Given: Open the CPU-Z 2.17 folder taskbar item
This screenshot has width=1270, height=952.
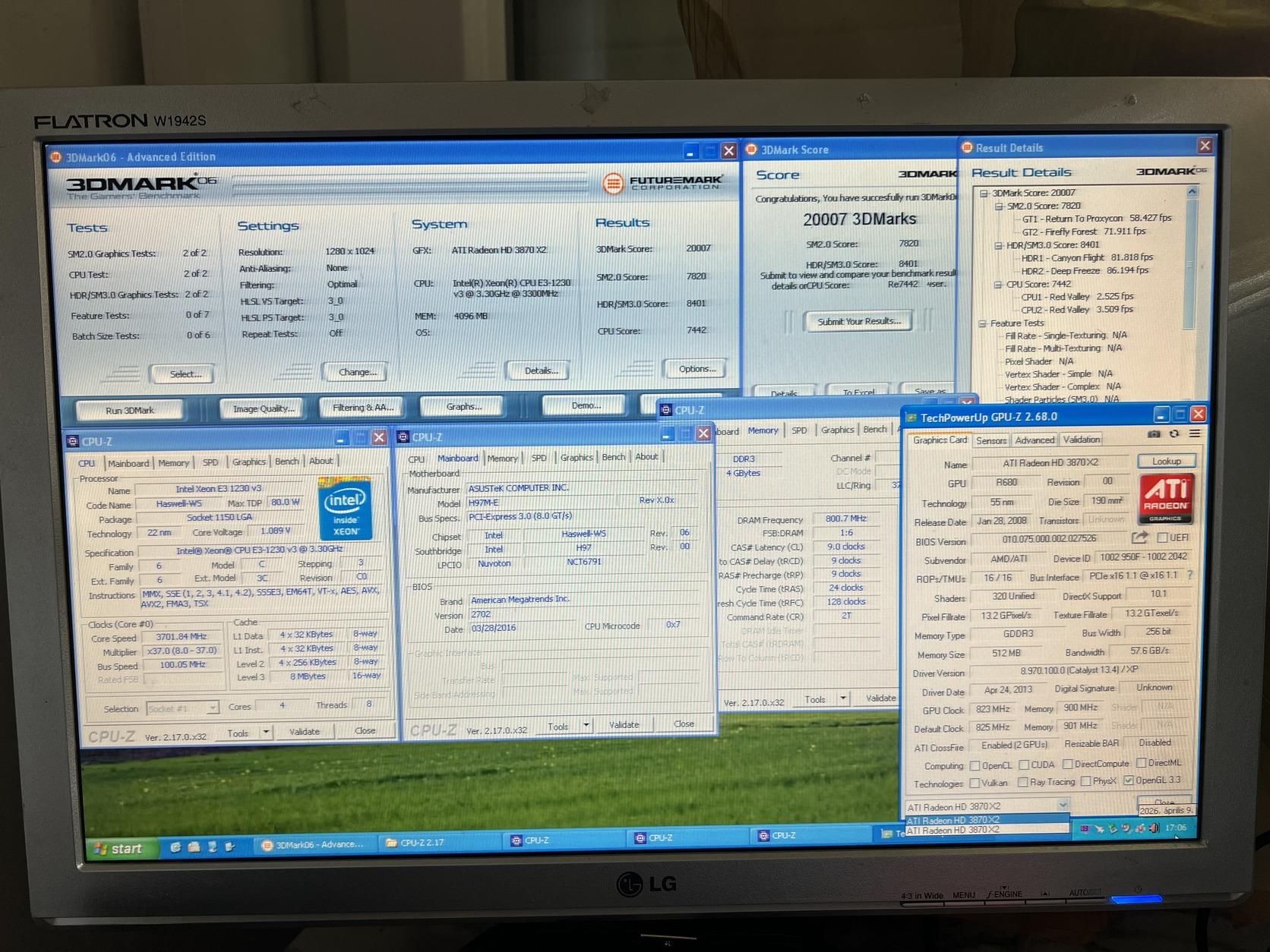Looking at the screenshot, I should [x=441, y=843].
